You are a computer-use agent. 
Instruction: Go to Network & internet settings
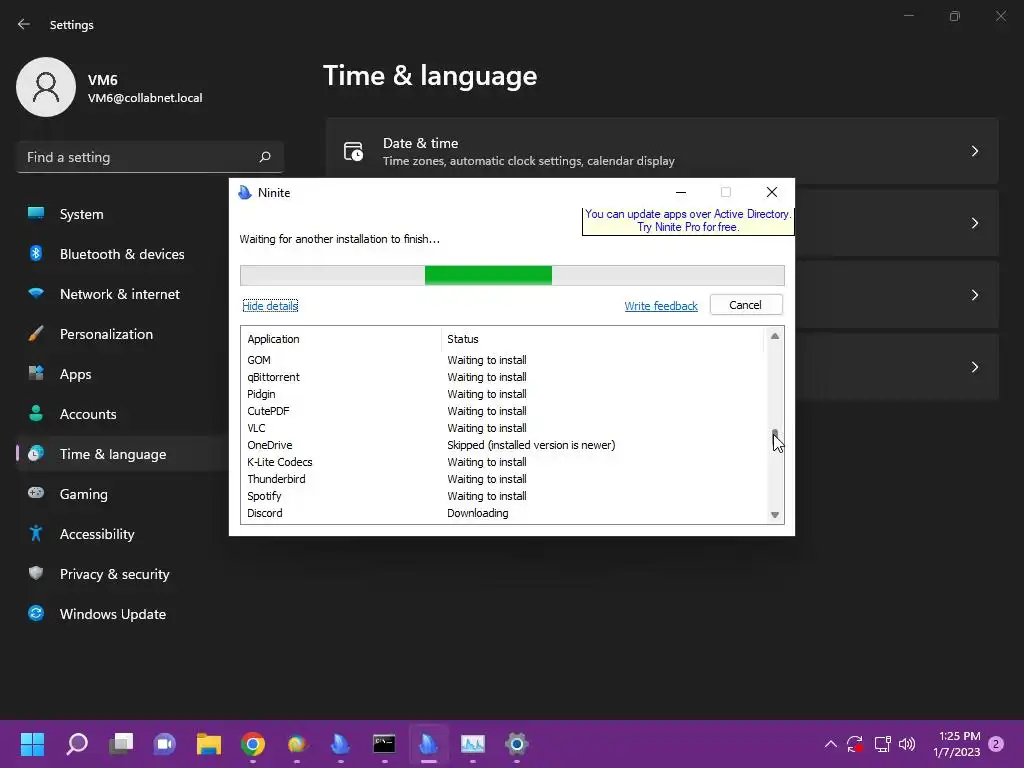coord(122,294)
